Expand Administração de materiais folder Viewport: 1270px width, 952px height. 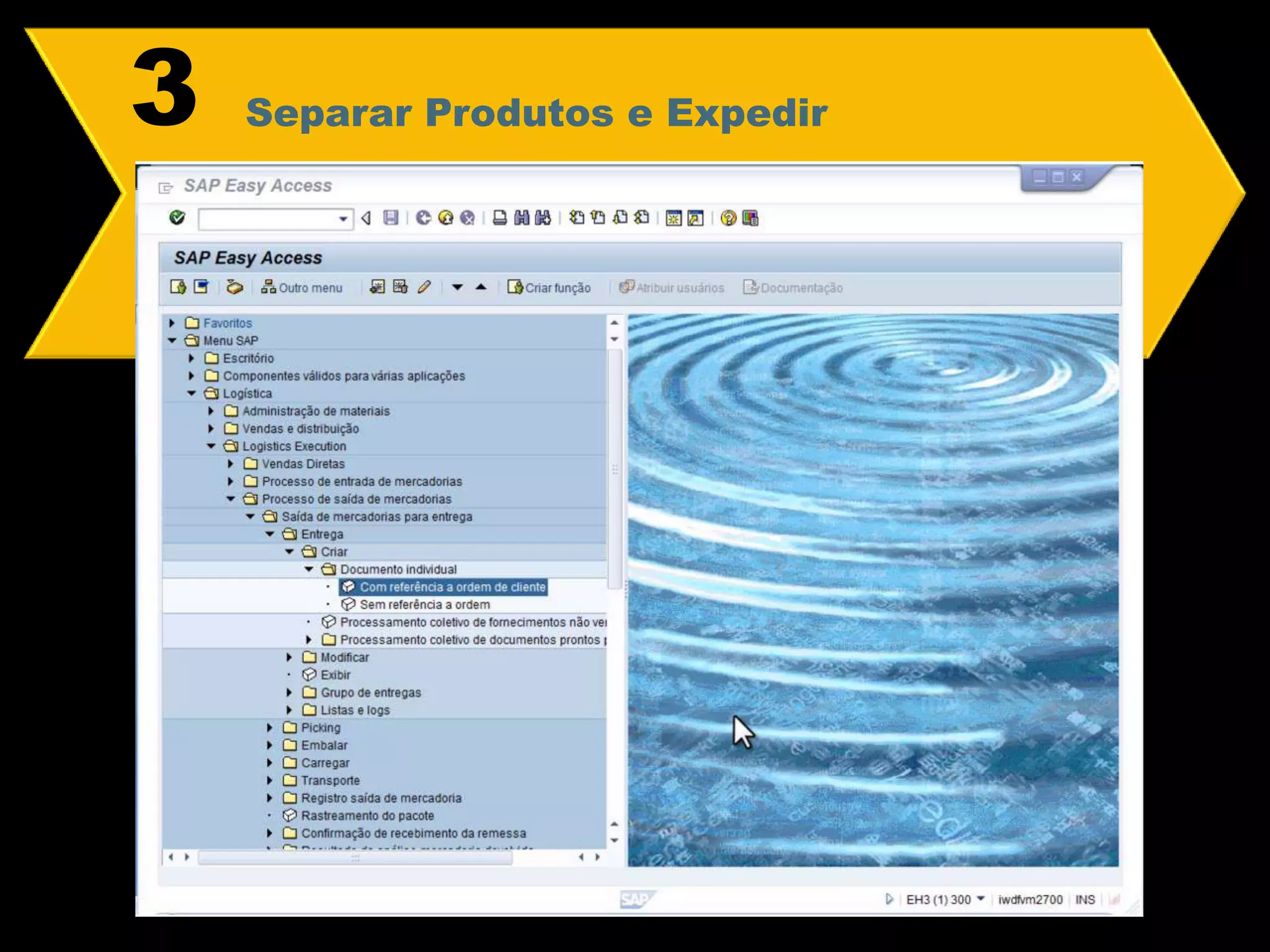click(x=211, y=411)
